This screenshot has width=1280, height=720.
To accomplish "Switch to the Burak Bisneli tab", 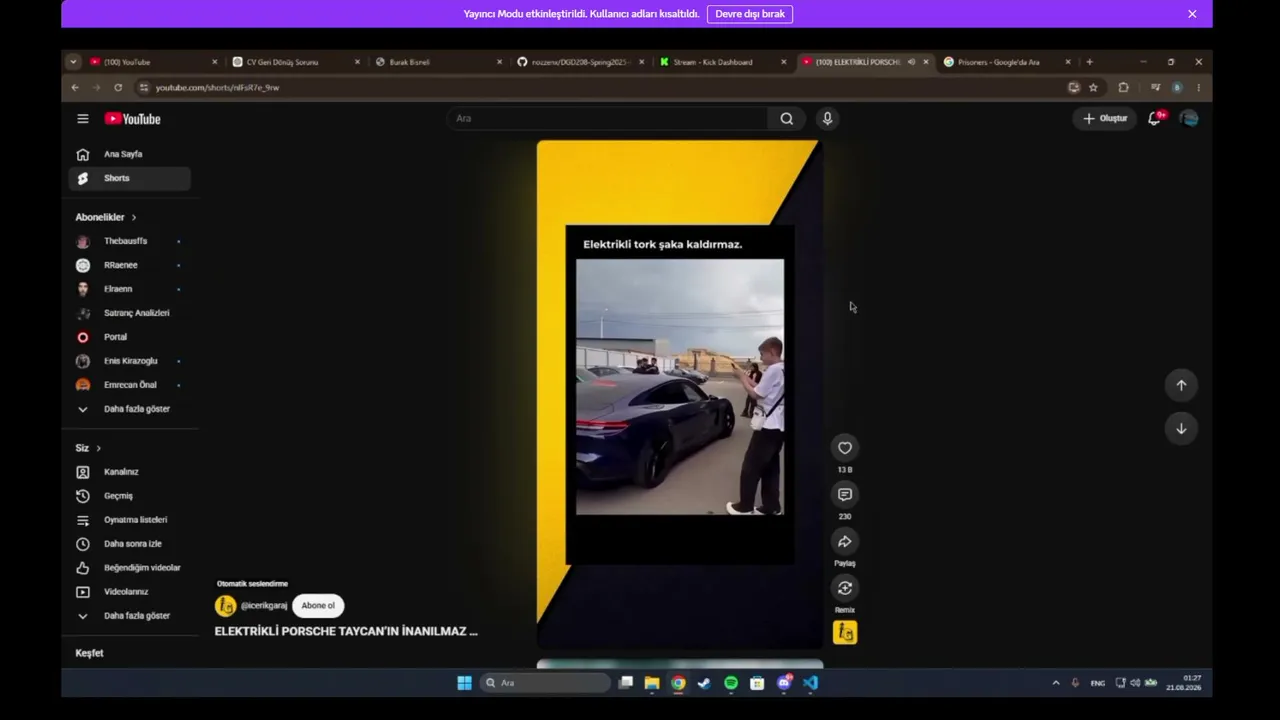I will (438, 62).
